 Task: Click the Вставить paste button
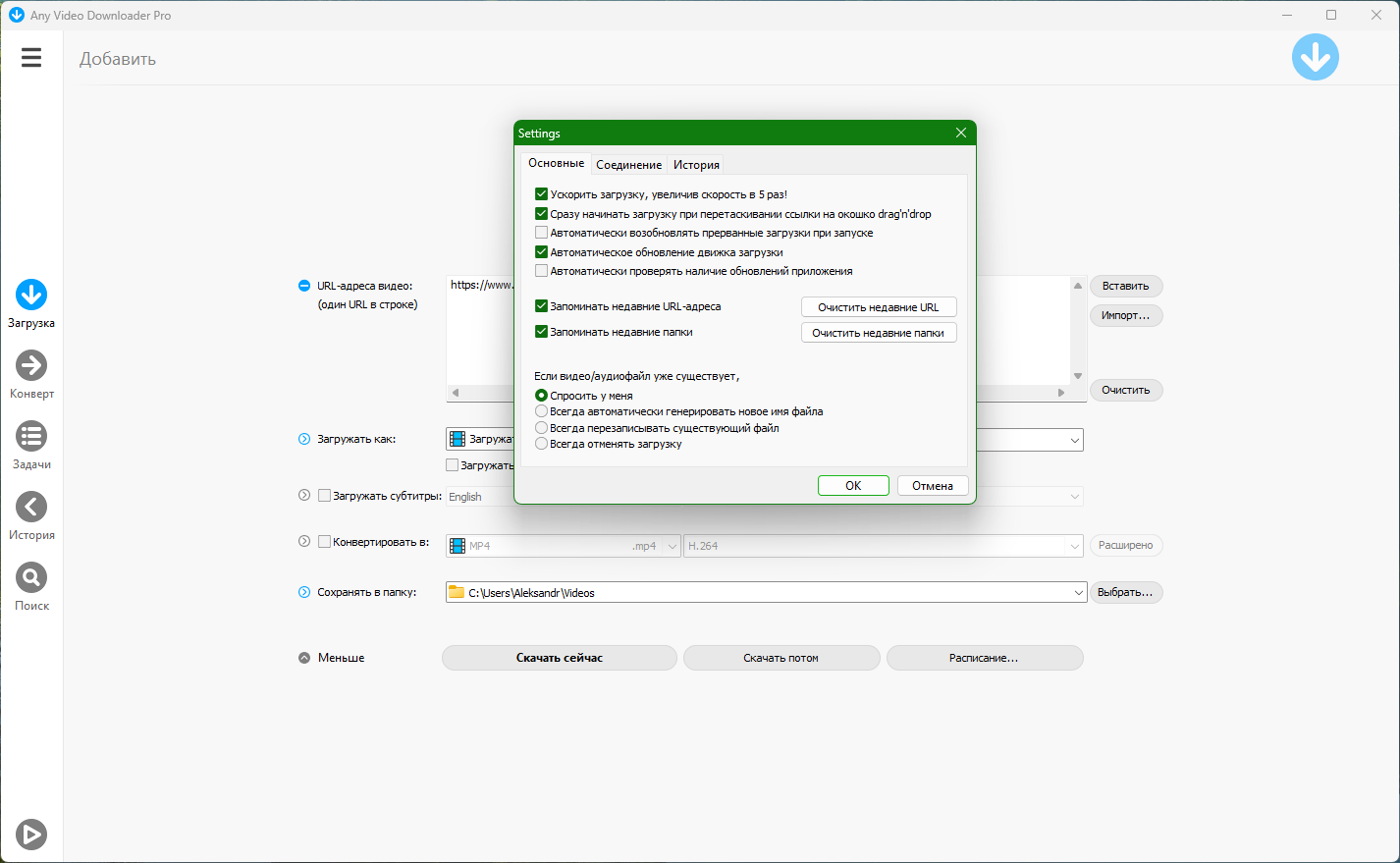(1126, 286)
